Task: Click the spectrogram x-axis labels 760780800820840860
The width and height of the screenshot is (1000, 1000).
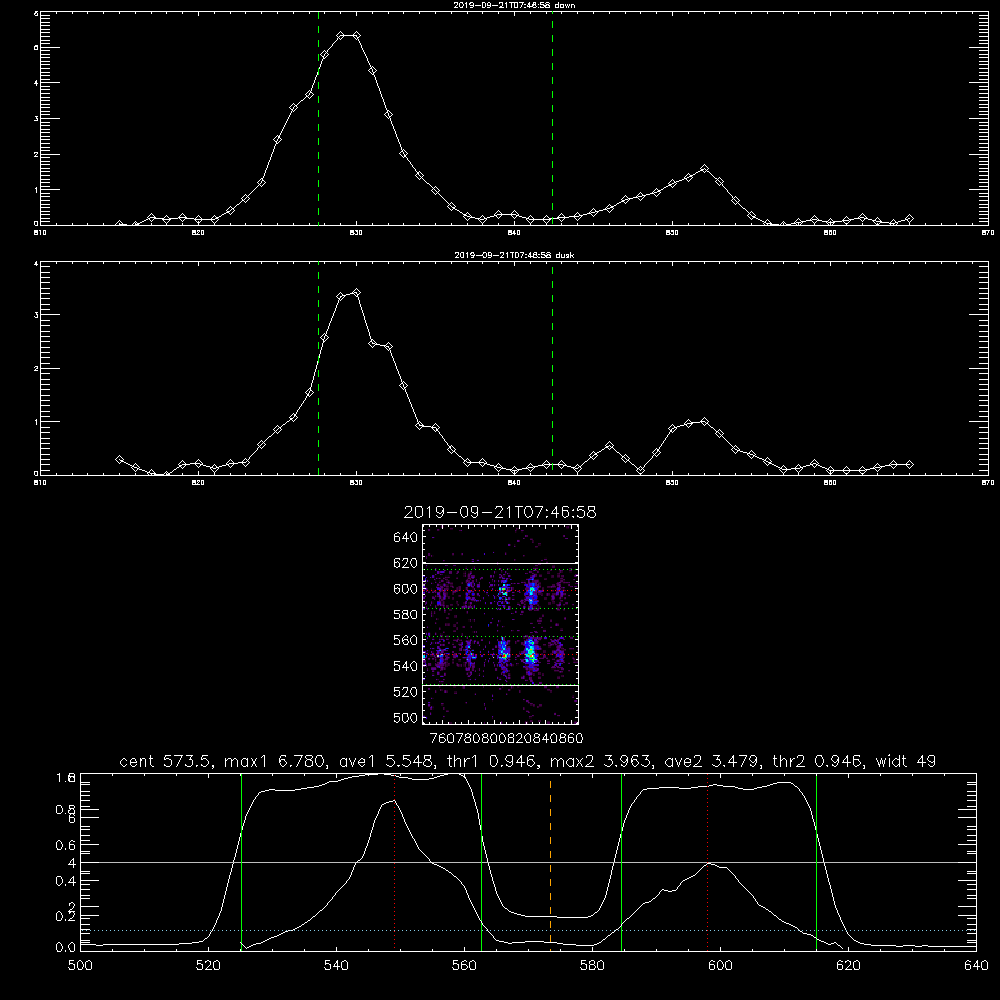Action: click(507, 739)
